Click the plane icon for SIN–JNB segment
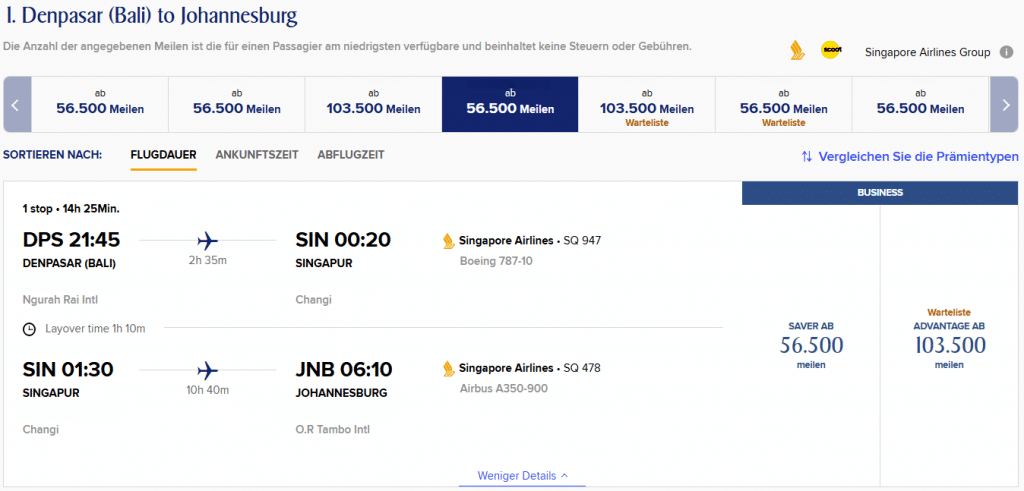The height and width of the screenshot is (491, 1024). tap(208, 369)
